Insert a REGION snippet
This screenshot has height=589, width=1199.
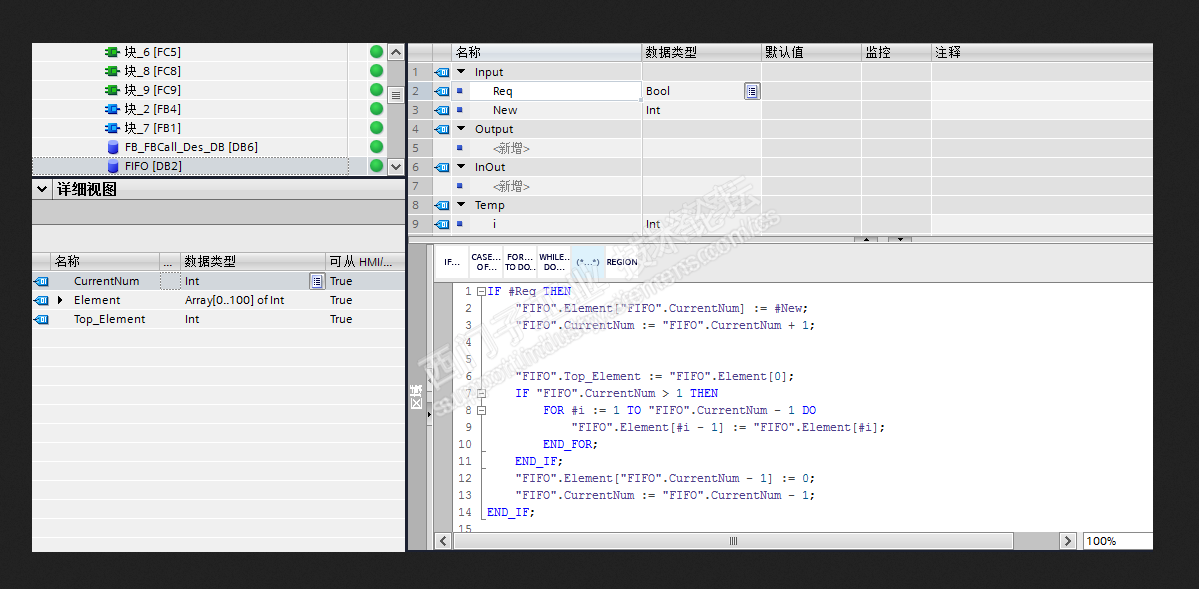pos(622,262)
